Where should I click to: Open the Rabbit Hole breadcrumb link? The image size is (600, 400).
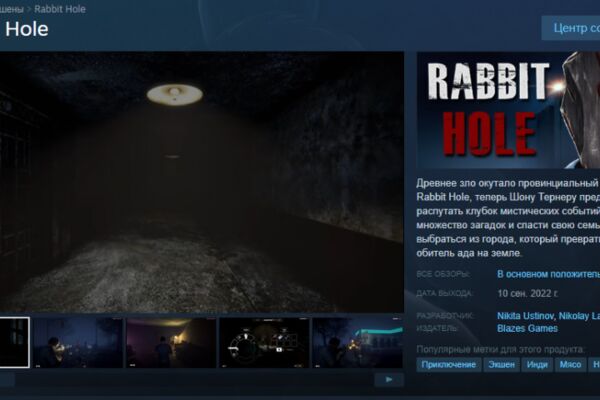(x=60, y=9)
